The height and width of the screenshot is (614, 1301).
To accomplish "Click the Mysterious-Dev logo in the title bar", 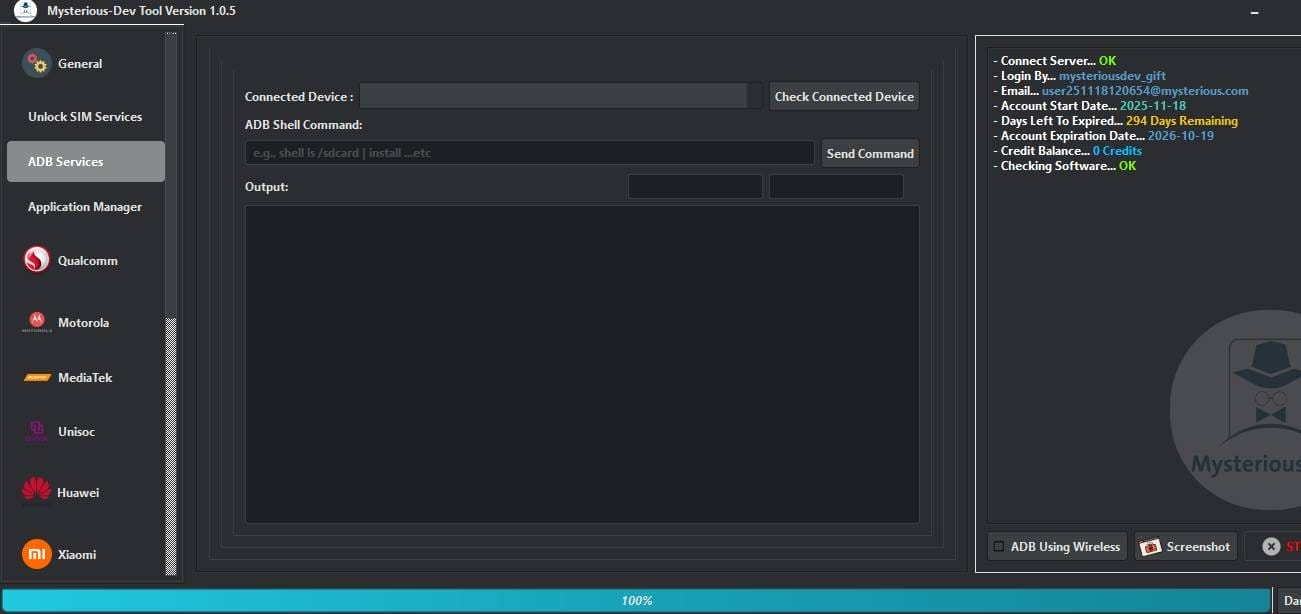I will click(x=25, y=11).
